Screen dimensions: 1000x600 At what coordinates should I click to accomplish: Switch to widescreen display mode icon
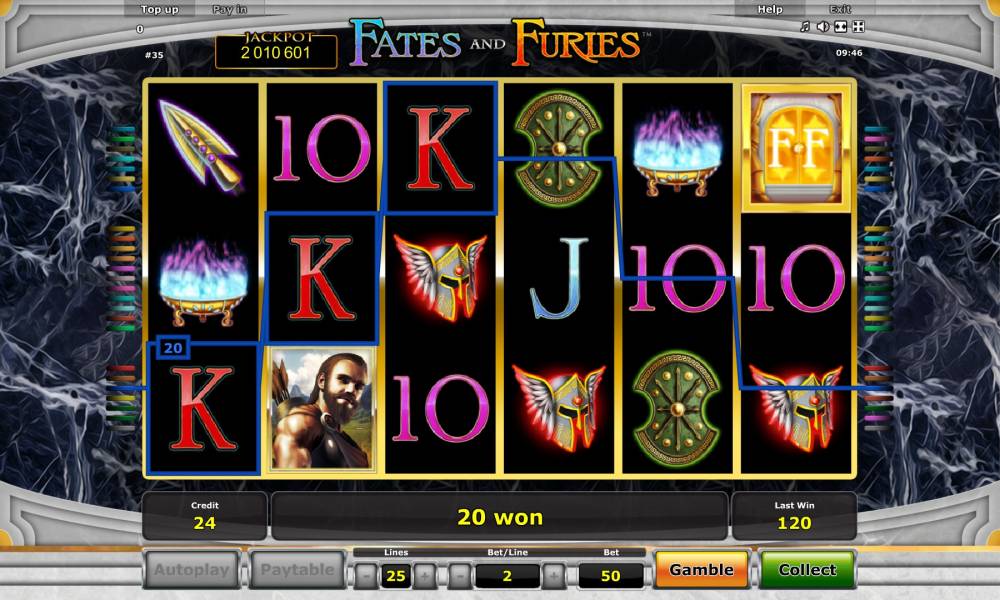click(841, 27)
